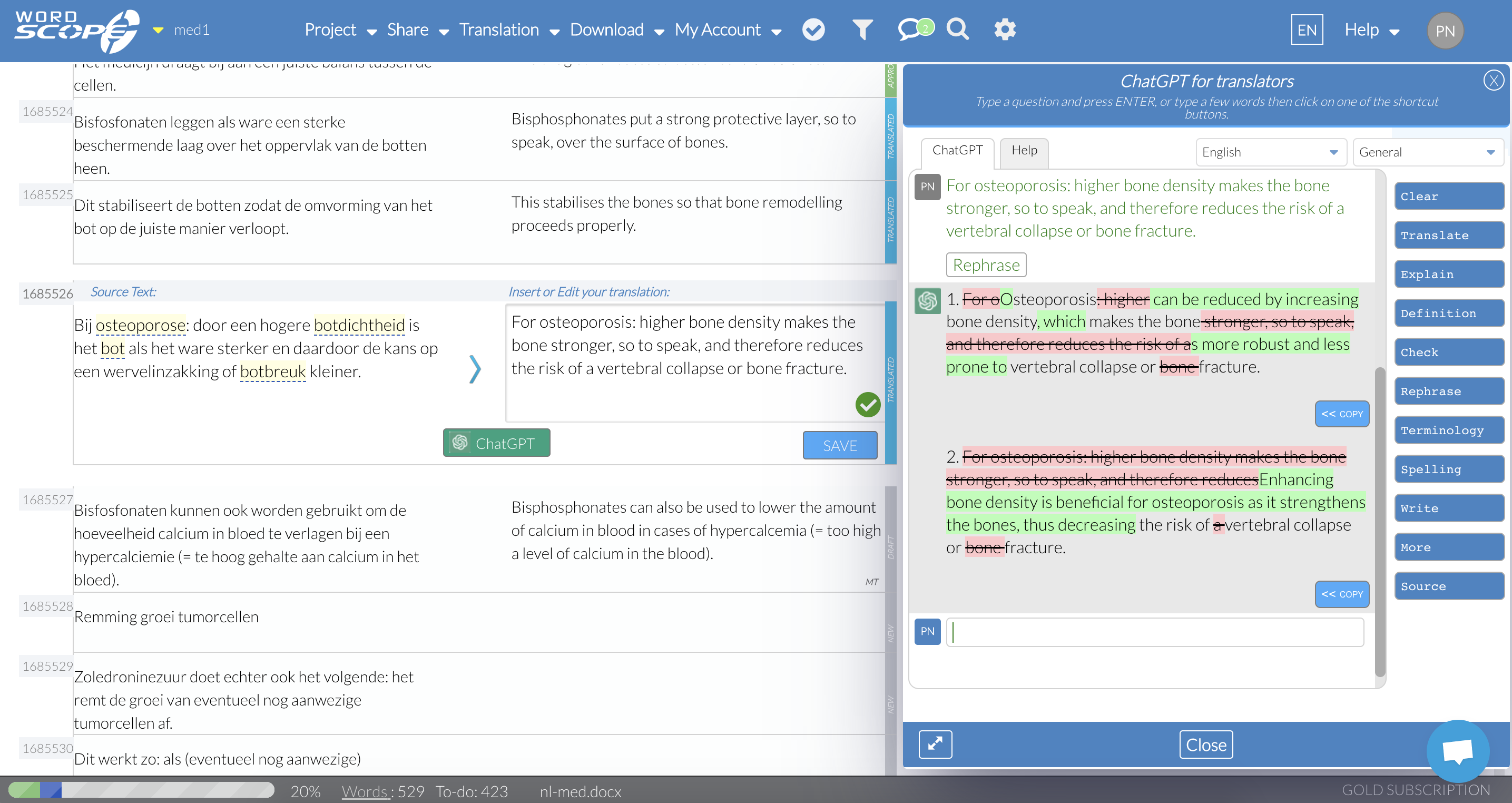Open the Share menu
Screen dimensions: 1512x803
click(x=417, y=30)
